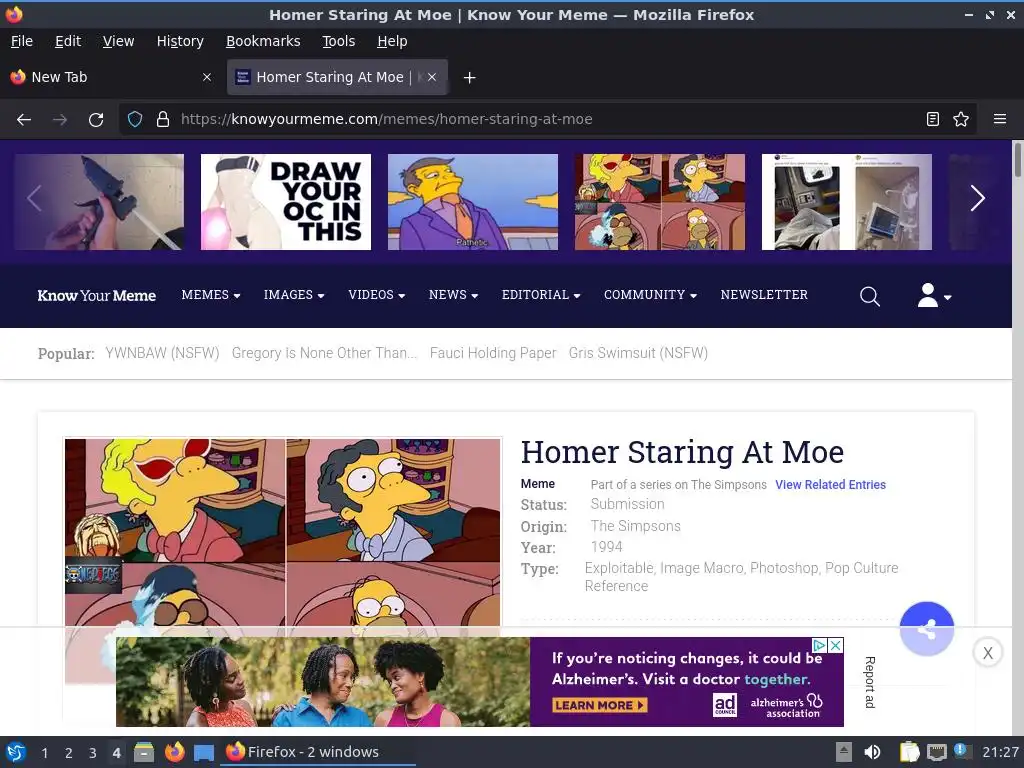Expand the NEWS dropdown

[453, 295]
